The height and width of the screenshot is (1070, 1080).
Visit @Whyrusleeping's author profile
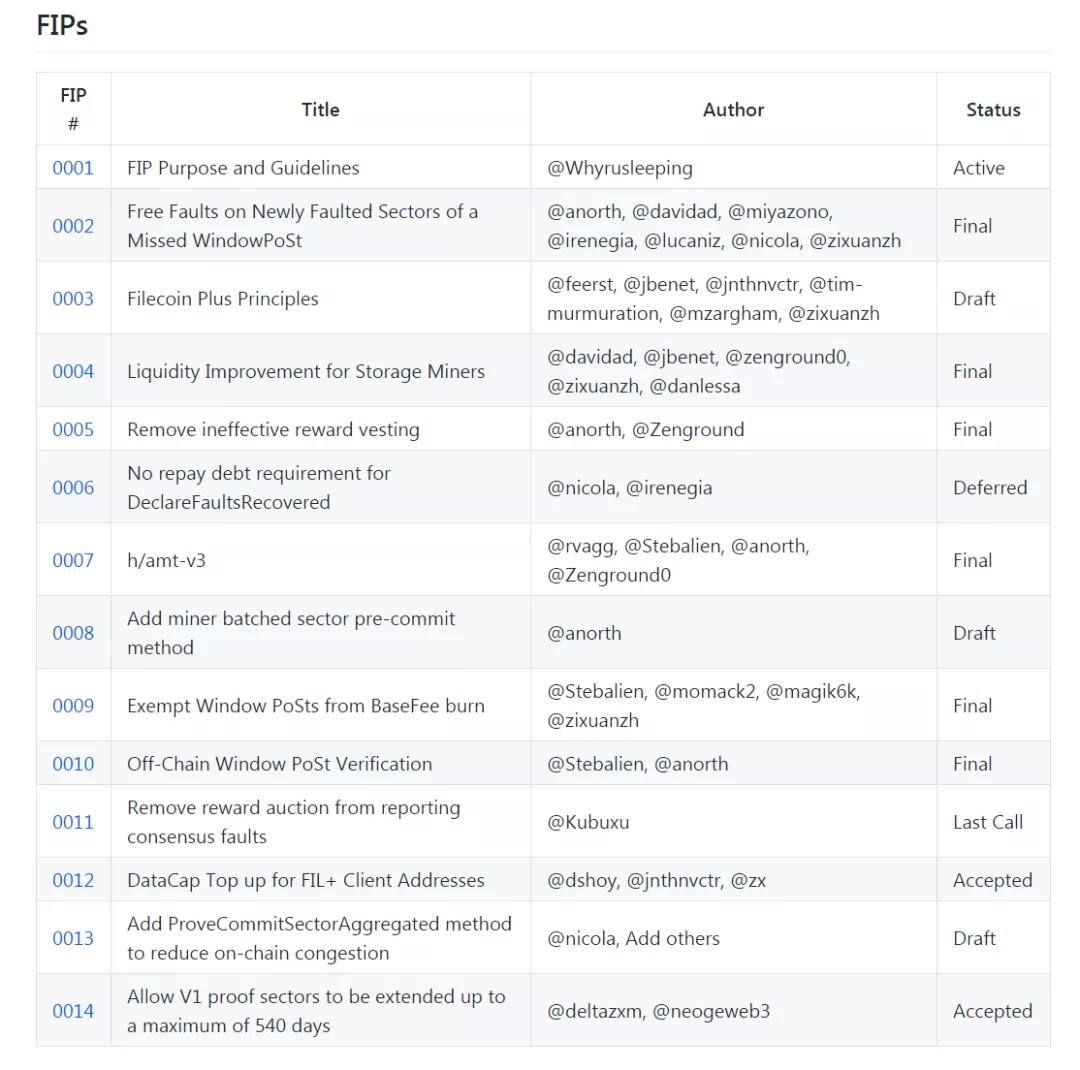(x=620, y=168)
